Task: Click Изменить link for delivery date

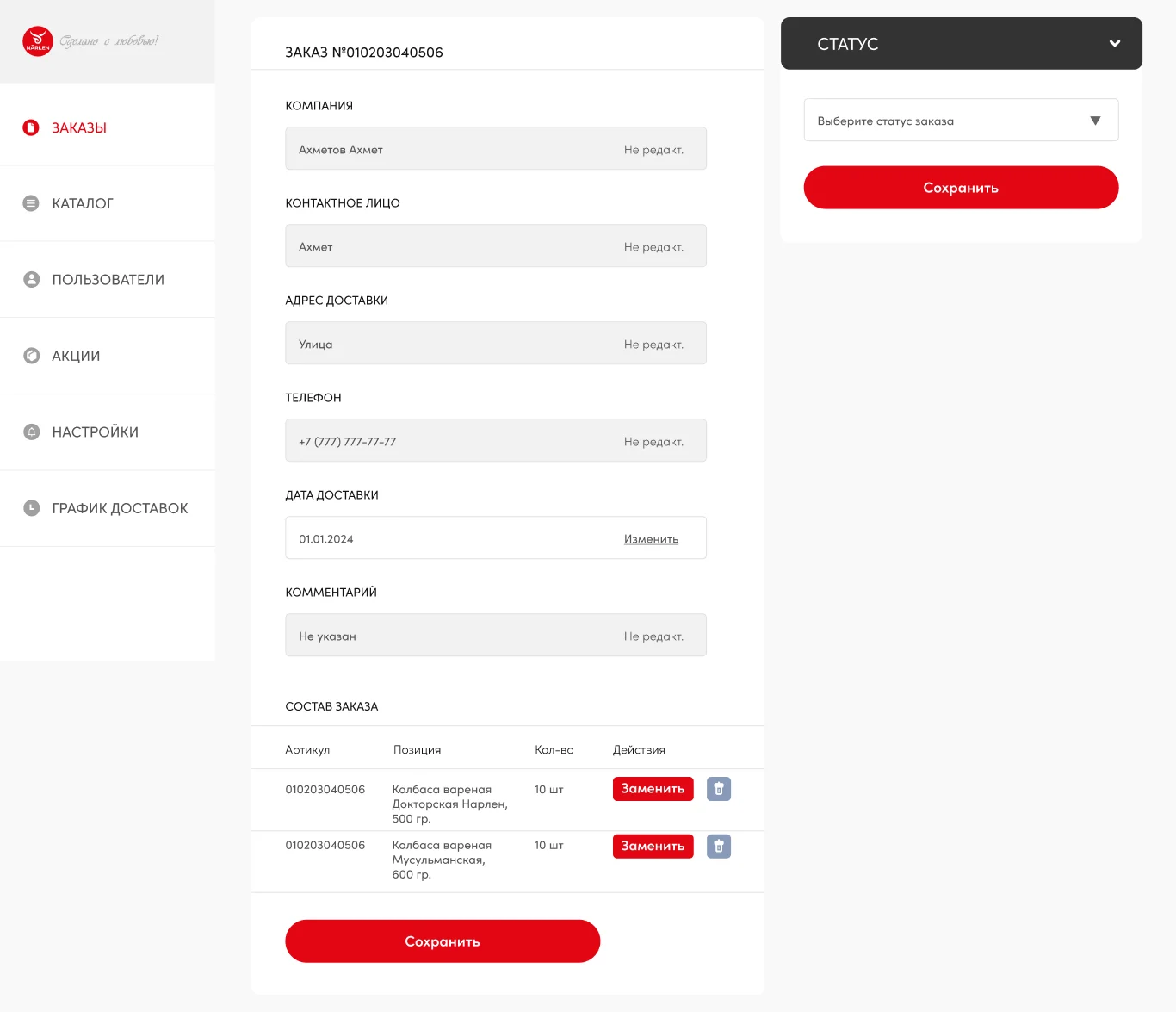Action: [651, 539]
